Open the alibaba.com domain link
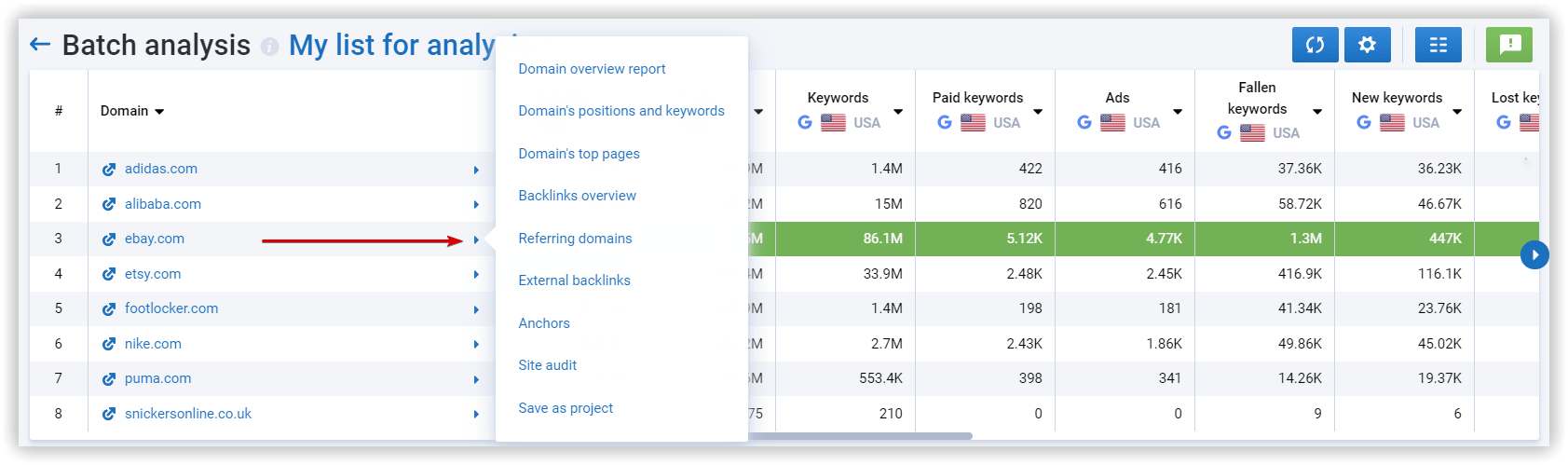Viewport: 1568px width, 465px height. pyautogui.click(x=163, y=204)
